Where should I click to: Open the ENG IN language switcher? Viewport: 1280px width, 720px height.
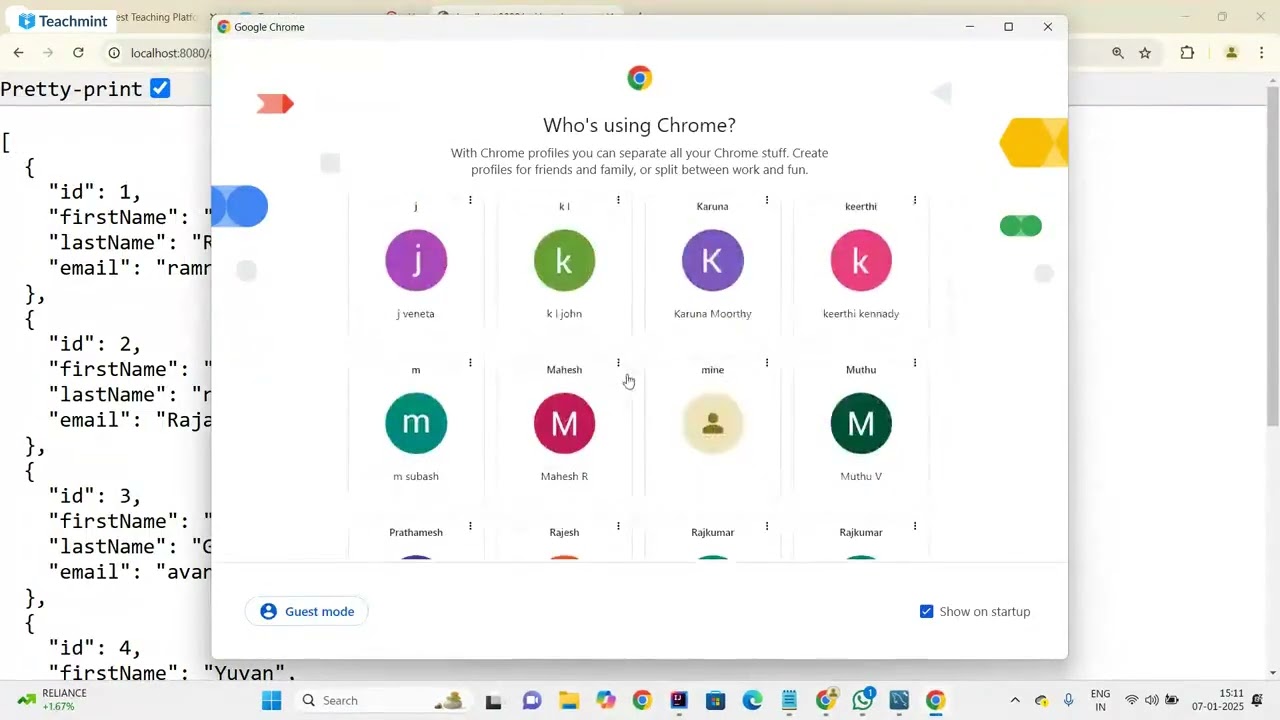(1100, 700)
